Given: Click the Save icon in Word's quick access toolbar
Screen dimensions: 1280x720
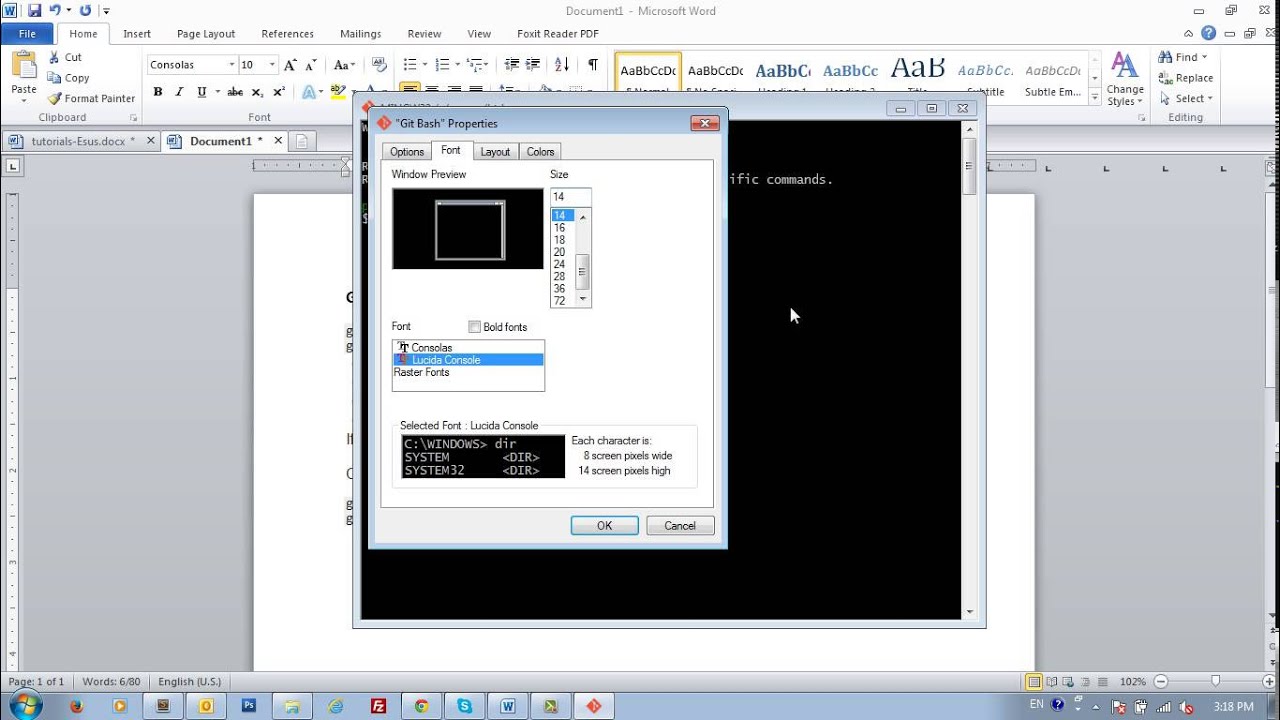Looking at the screenshot, I should tap(34, 10).
